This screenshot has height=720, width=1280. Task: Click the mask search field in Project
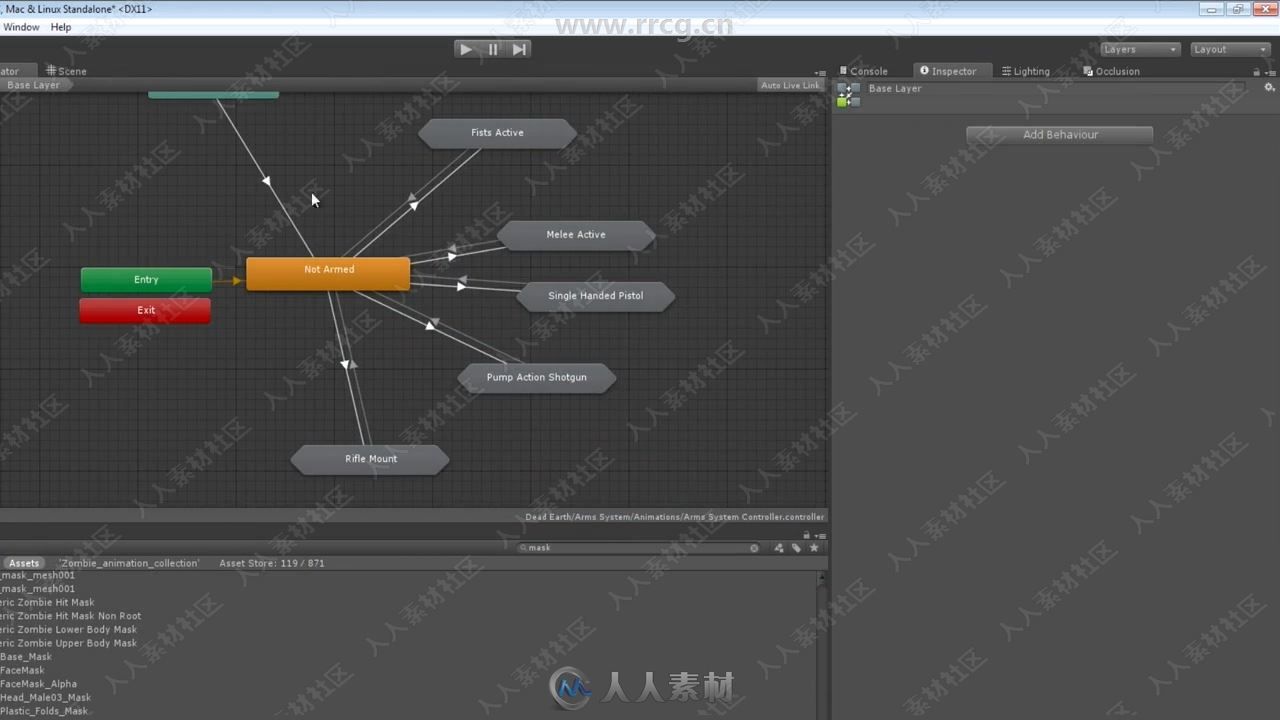tap(640, 548)
